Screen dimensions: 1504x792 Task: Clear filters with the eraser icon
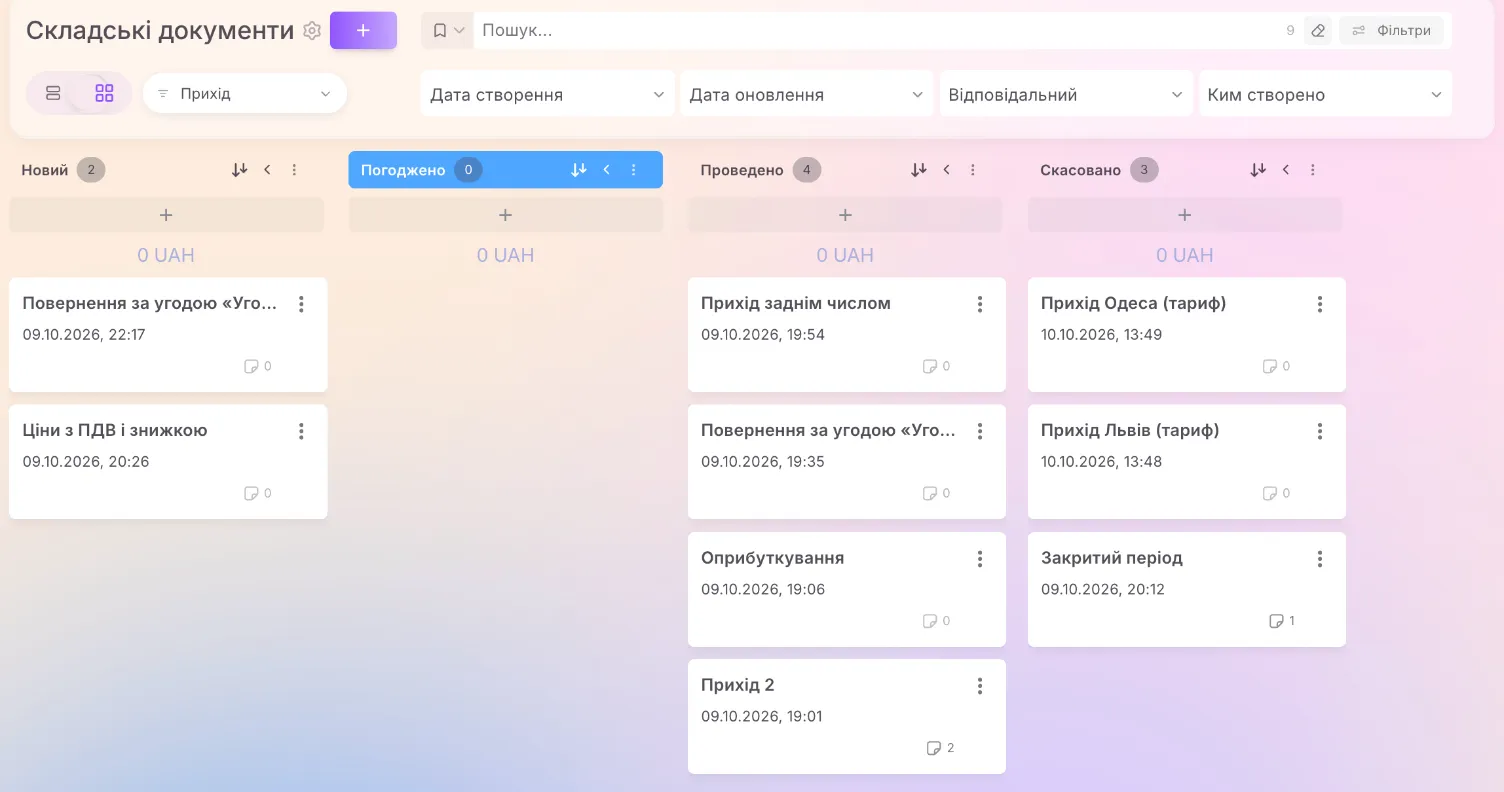coord(1318,31)
